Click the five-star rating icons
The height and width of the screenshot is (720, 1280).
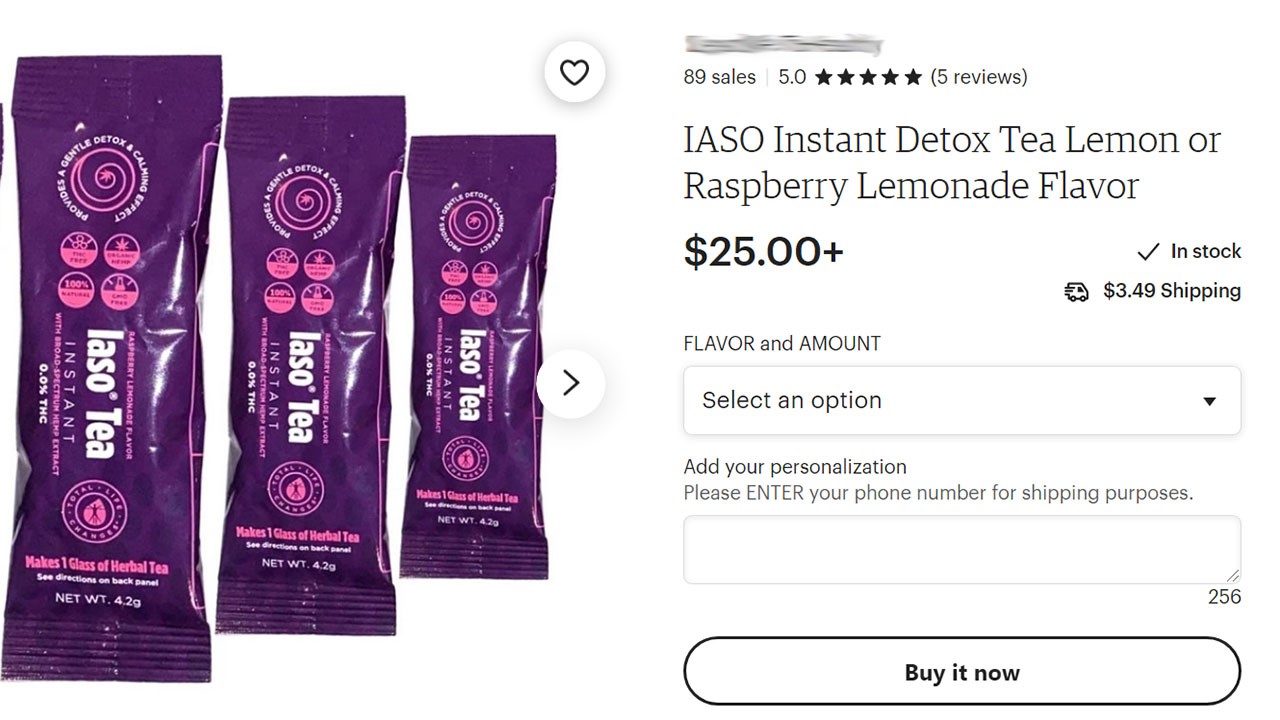[x=868, y=77]
